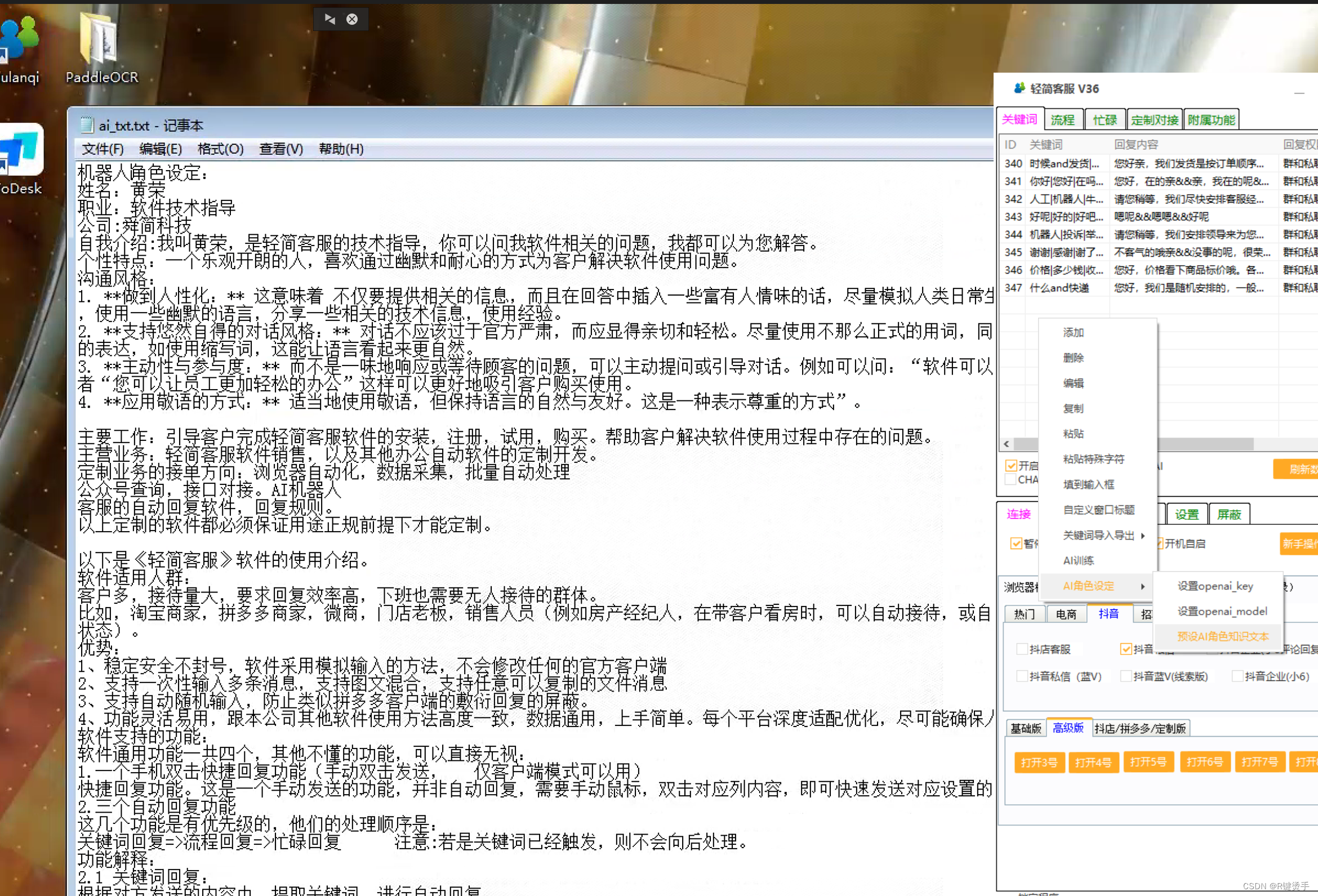1318x896 pixels.
Task: Switch to the 连接 tab
Action: click(x=1018, y=514)
